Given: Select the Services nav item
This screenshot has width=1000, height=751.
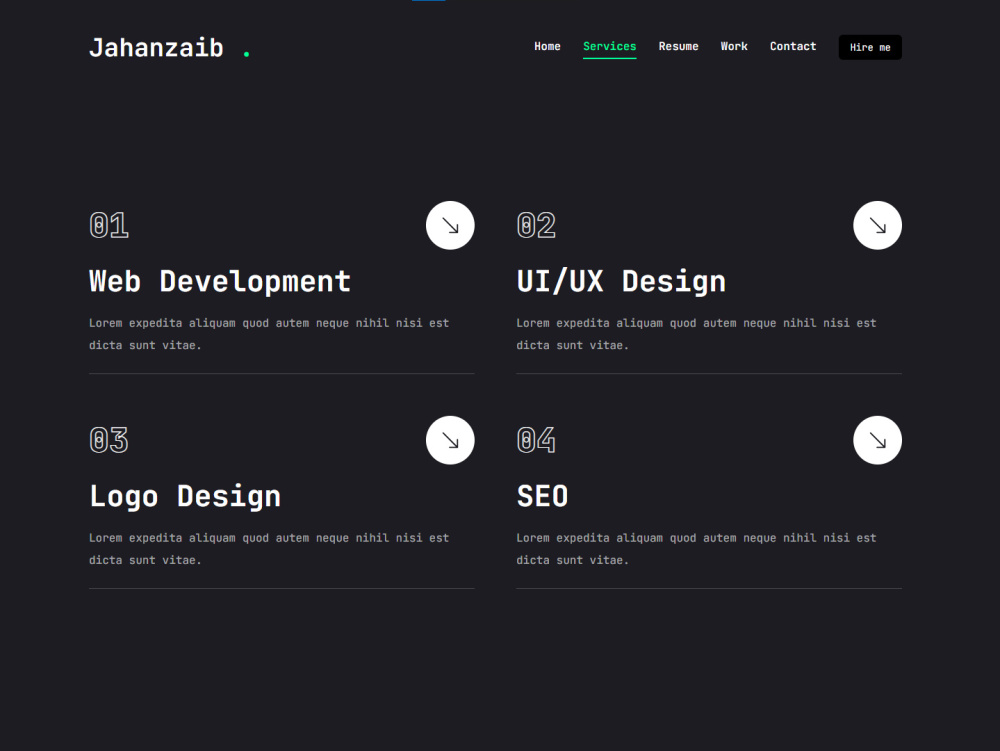Looking at the screenshot, I should tap(610, 47).
